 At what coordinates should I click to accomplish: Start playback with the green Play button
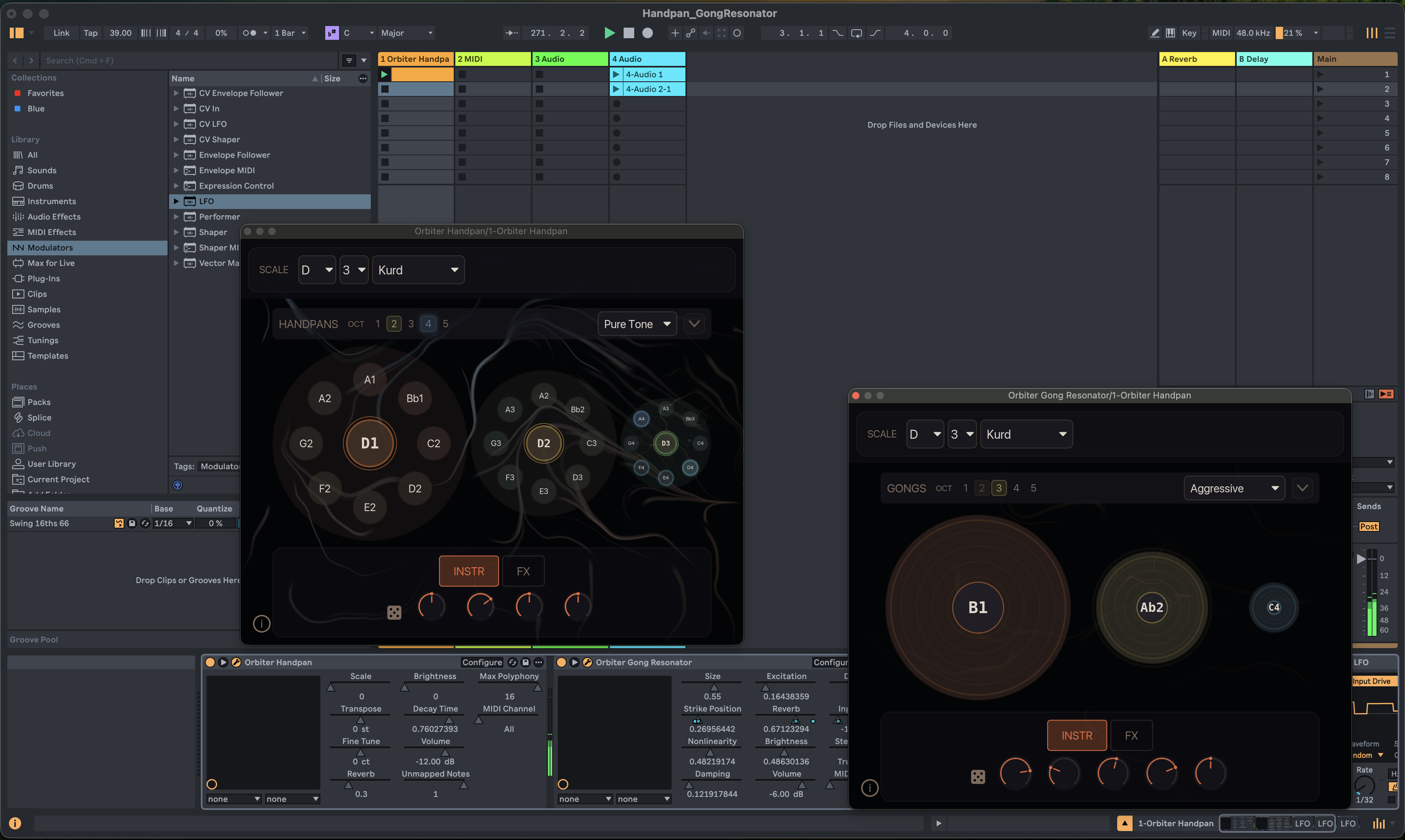609,33
